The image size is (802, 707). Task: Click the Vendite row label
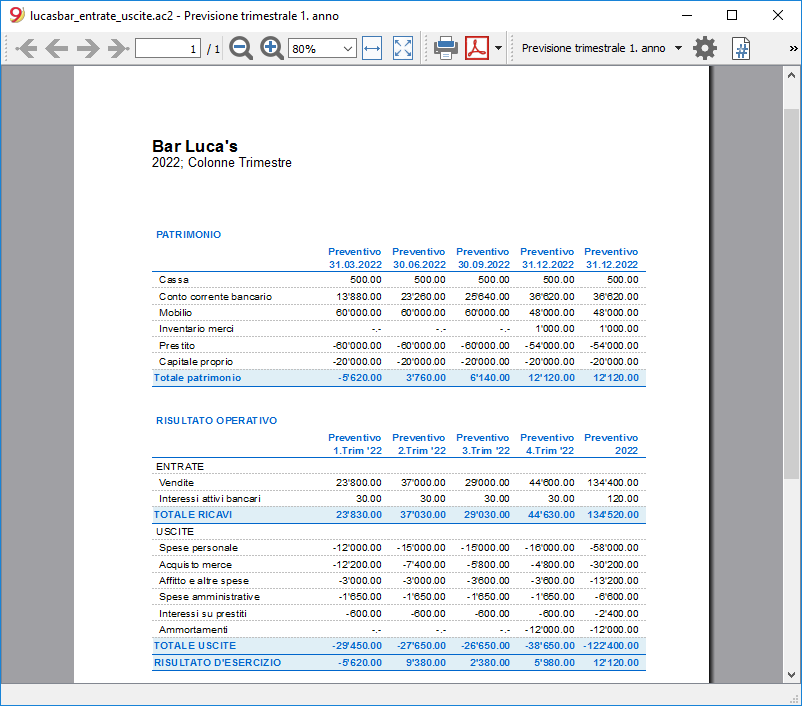tap(176, 483)
